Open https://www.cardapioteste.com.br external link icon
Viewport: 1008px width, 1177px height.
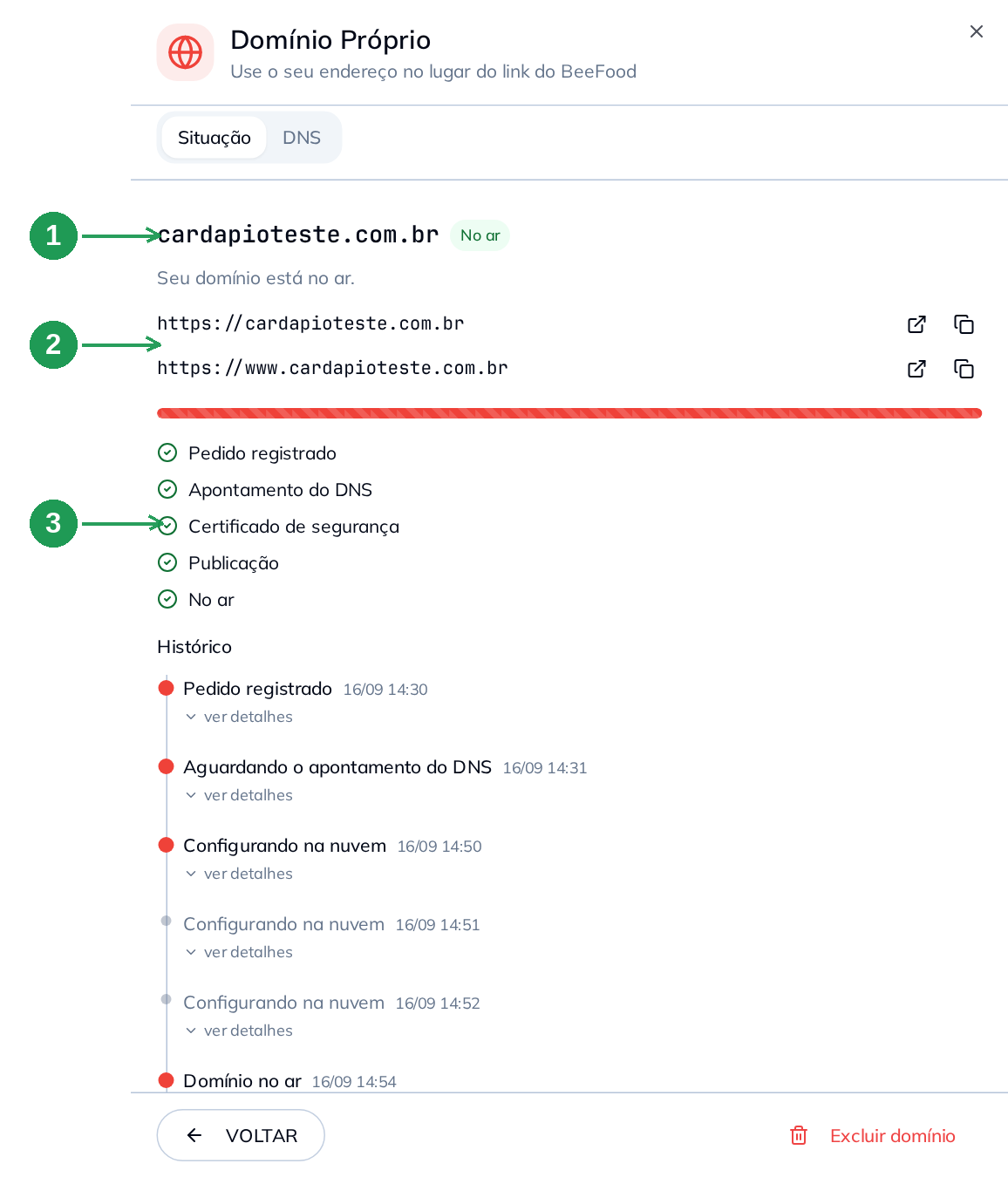click(x=916, y=369)
